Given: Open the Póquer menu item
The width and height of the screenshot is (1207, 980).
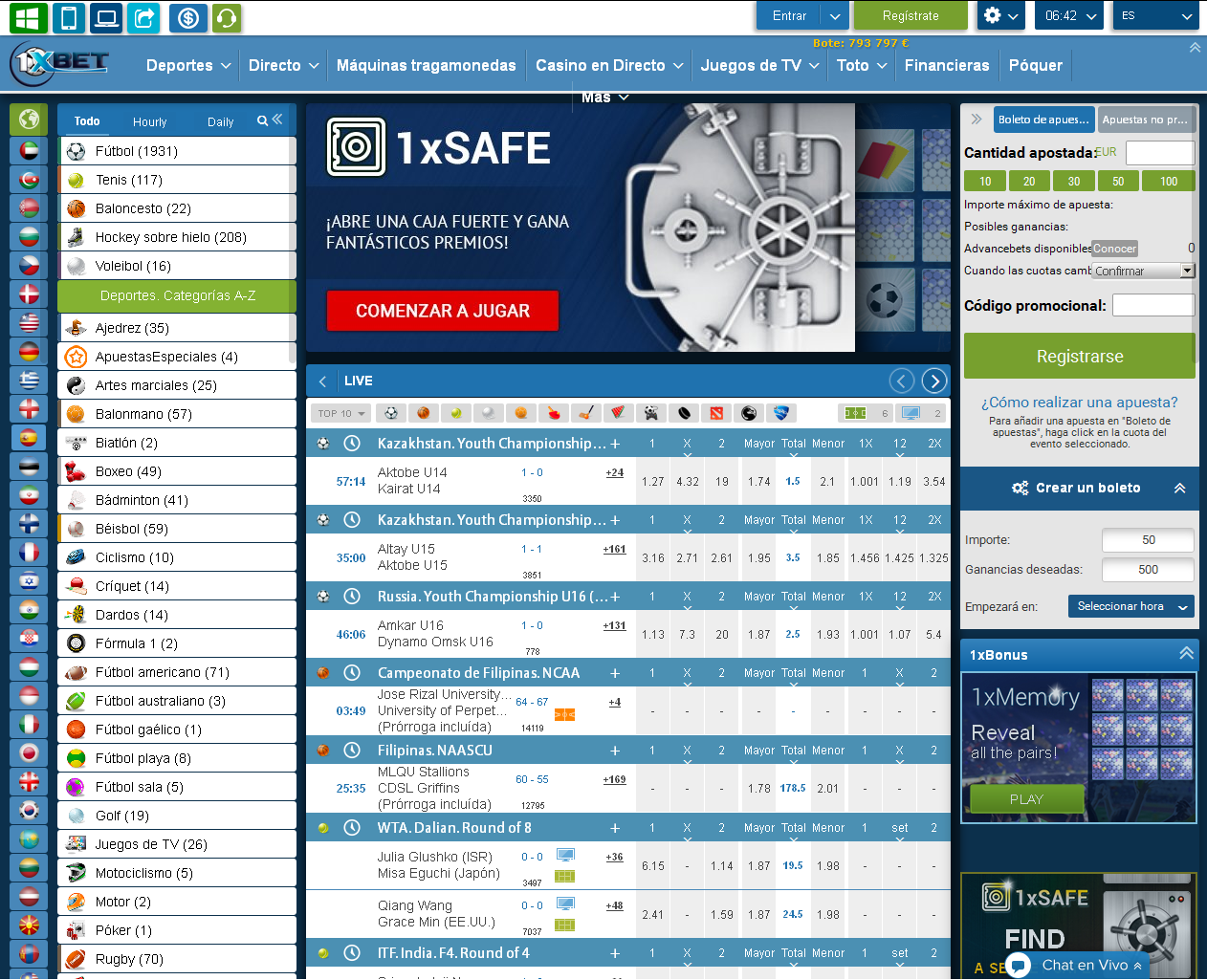Looking at the screenshot, I should pos(1036,65).
